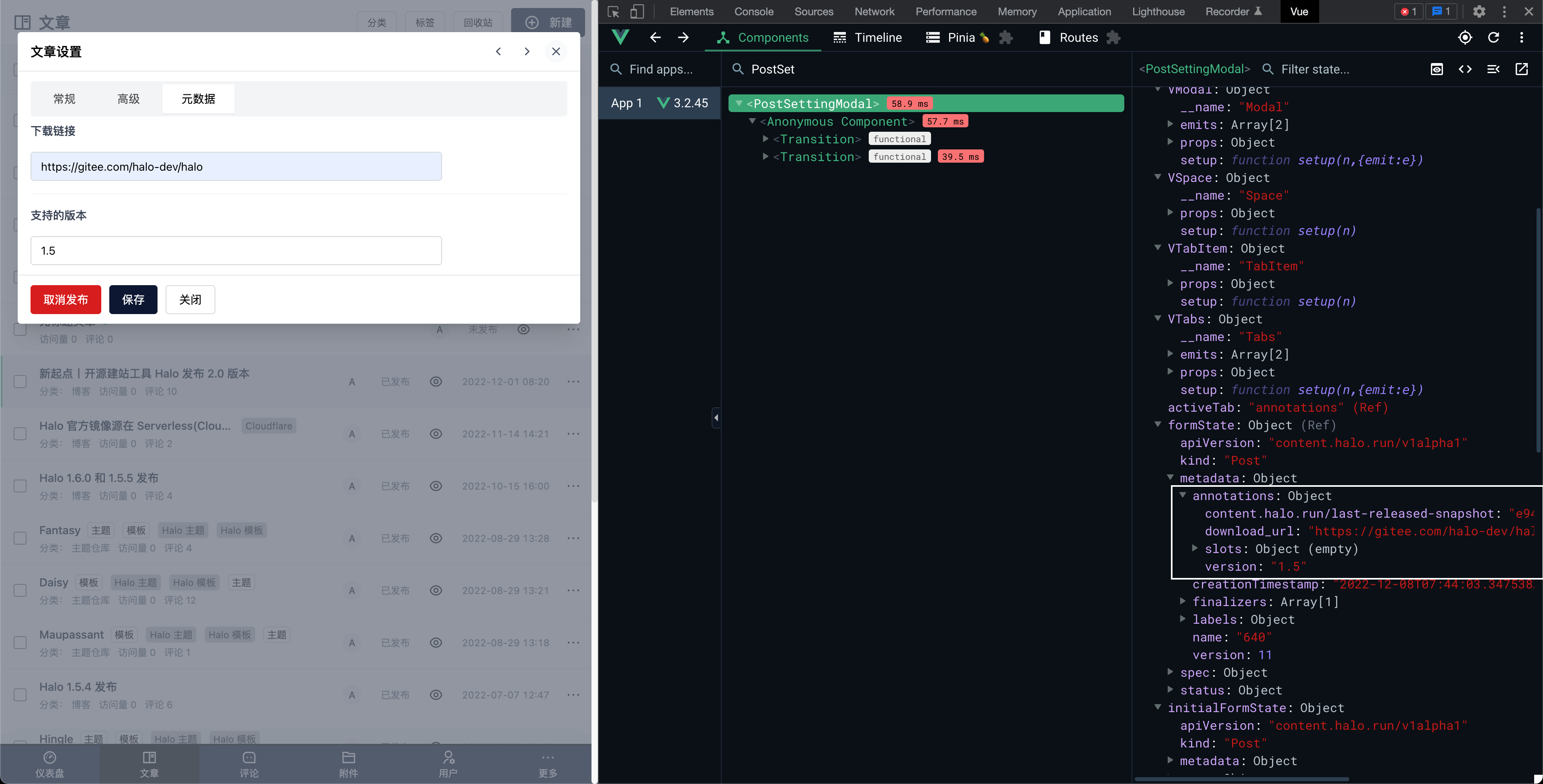Select the element inspector icon in DevTools
Image resolution: width=1543 pixels, height=784 pixels.
click(x=613, y=11)
